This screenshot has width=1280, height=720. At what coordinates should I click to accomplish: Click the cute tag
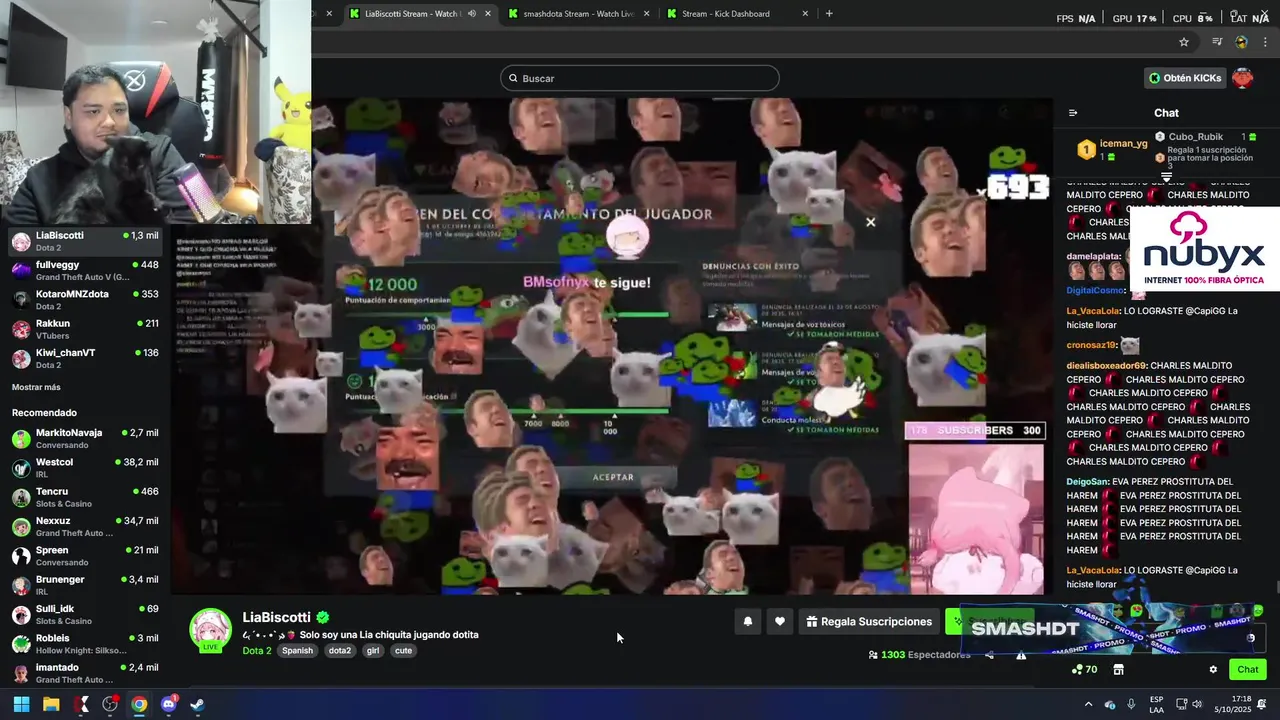(x=403, y=650)
